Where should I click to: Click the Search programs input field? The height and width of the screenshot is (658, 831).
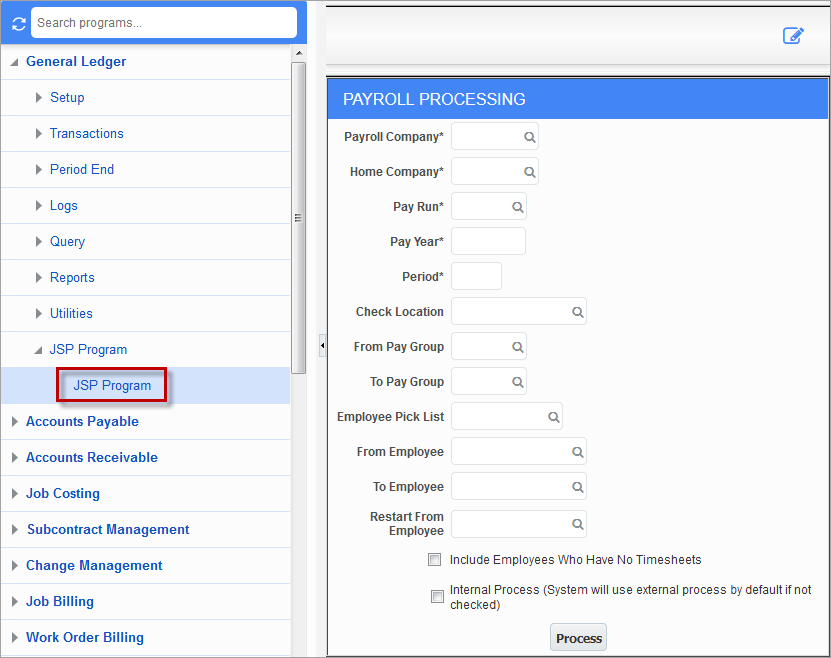(163, 22)
